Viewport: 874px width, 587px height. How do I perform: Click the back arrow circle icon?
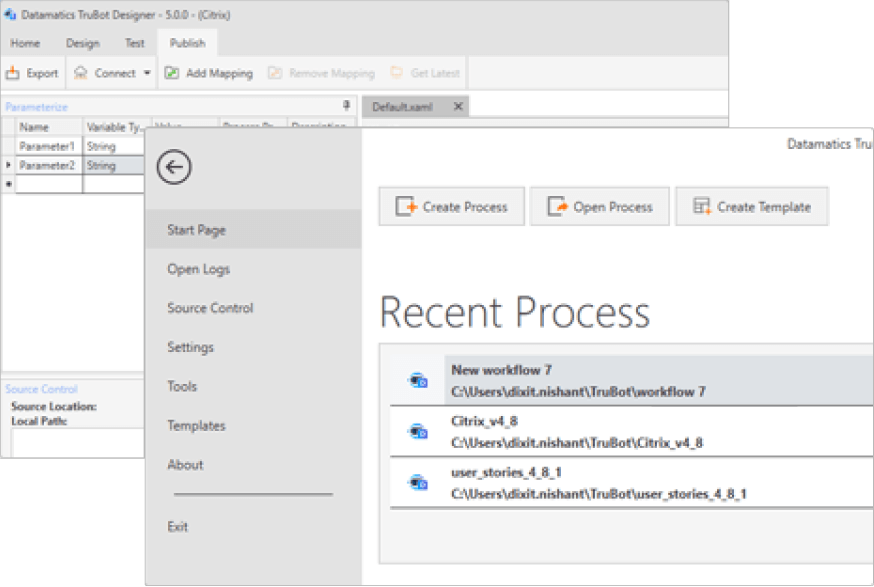(174, 167)
